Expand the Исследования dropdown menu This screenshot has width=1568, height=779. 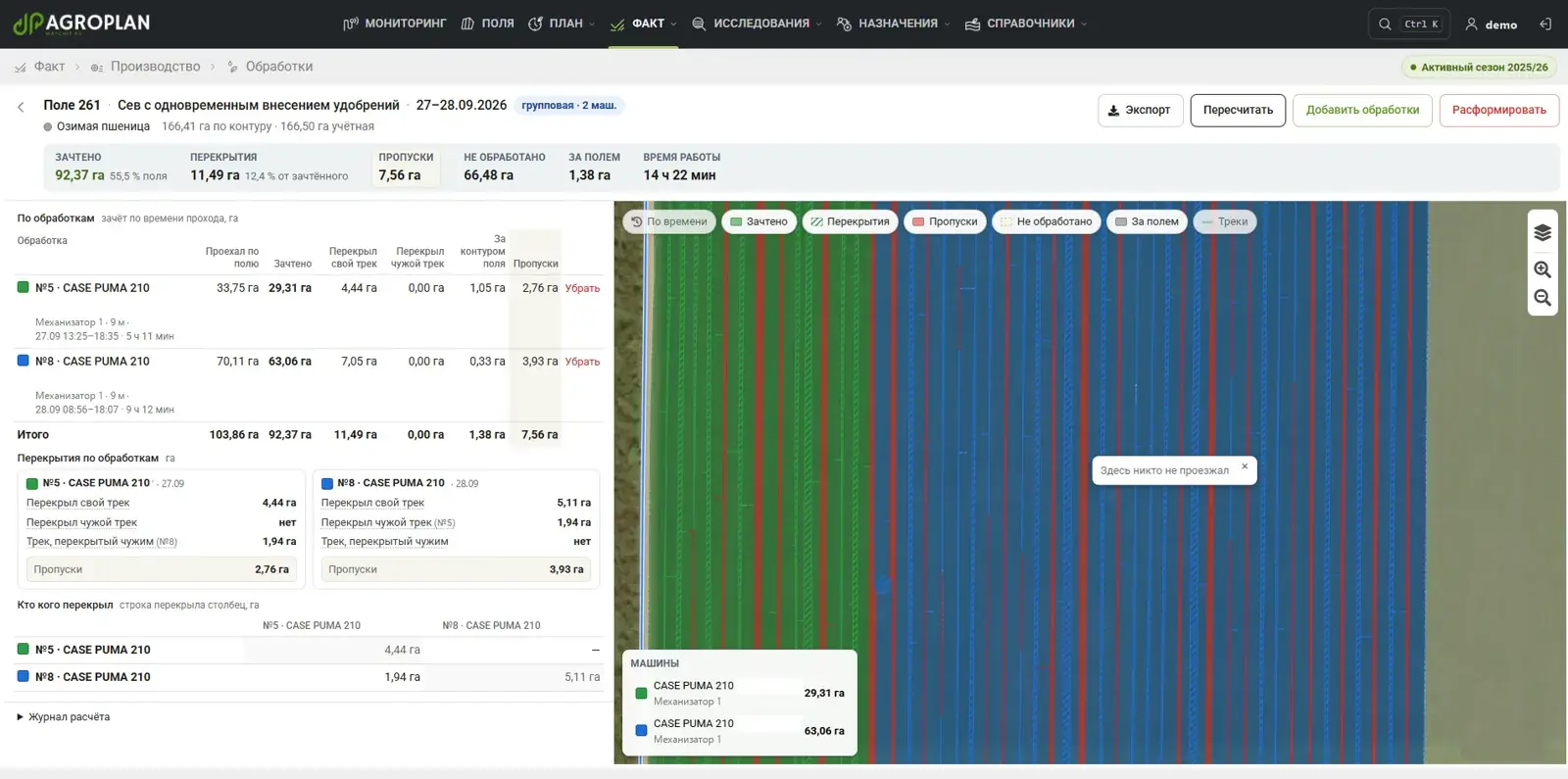point(757,24)
